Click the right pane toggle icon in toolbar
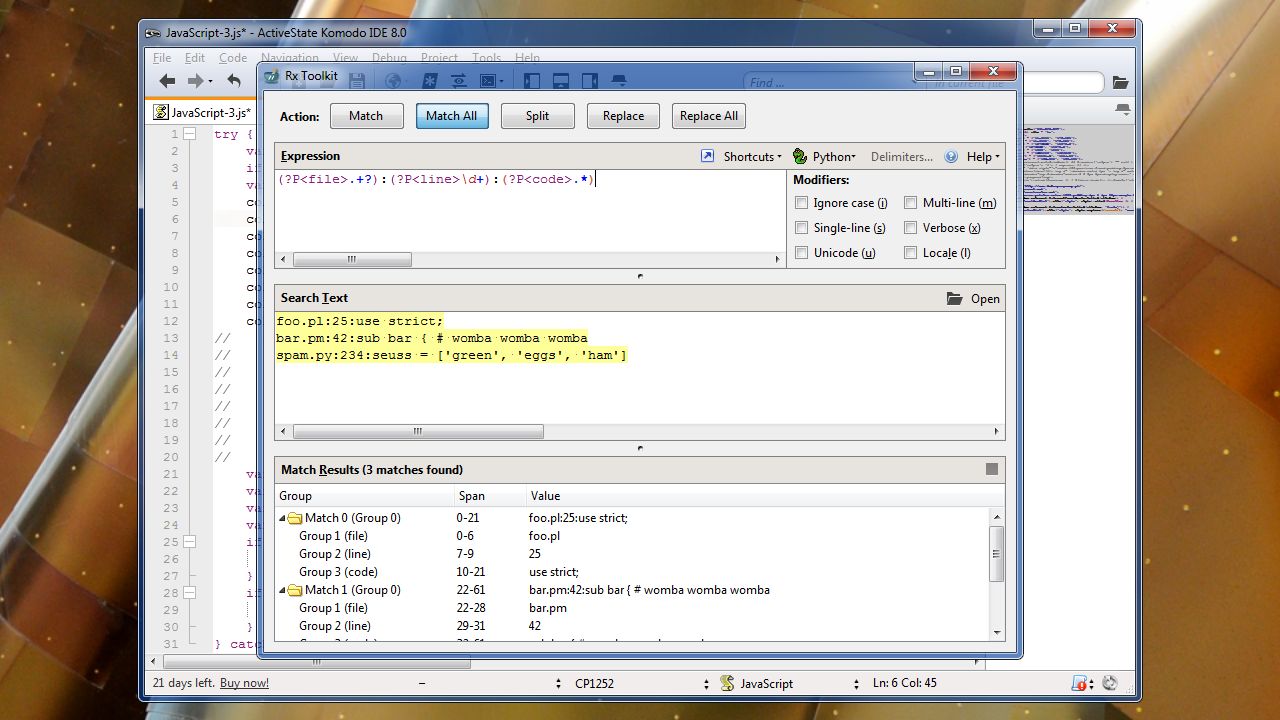 590,81
